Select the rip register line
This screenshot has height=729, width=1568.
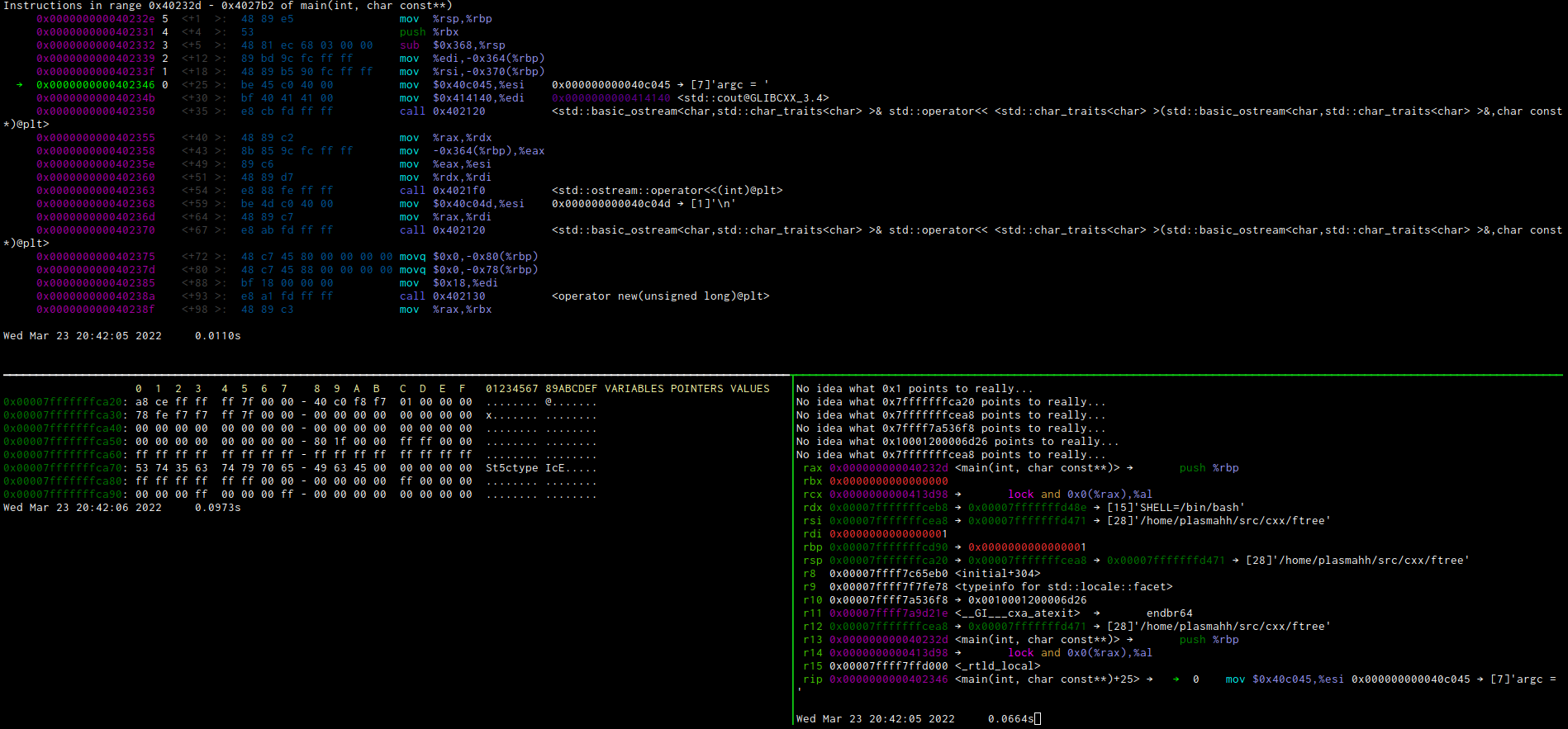click(1179, 679)
